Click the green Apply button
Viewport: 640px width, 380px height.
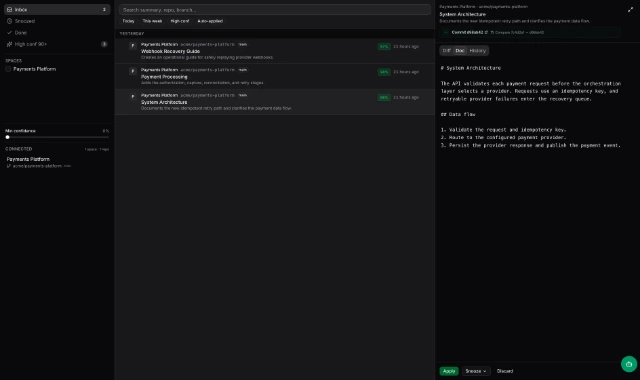point(449,371)
